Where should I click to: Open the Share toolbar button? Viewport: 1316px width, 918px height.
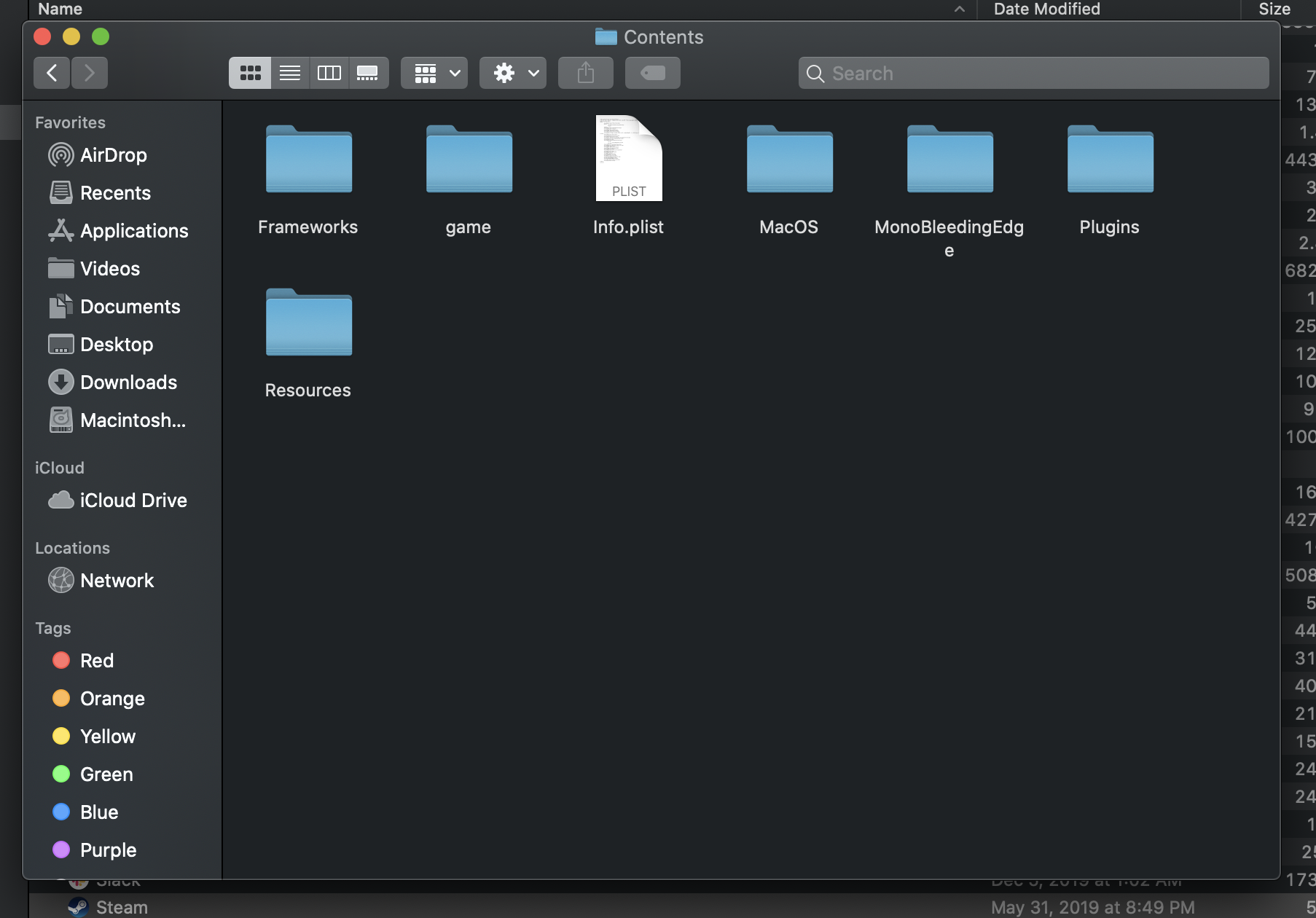pyautogui.click(x=585, y=73)
